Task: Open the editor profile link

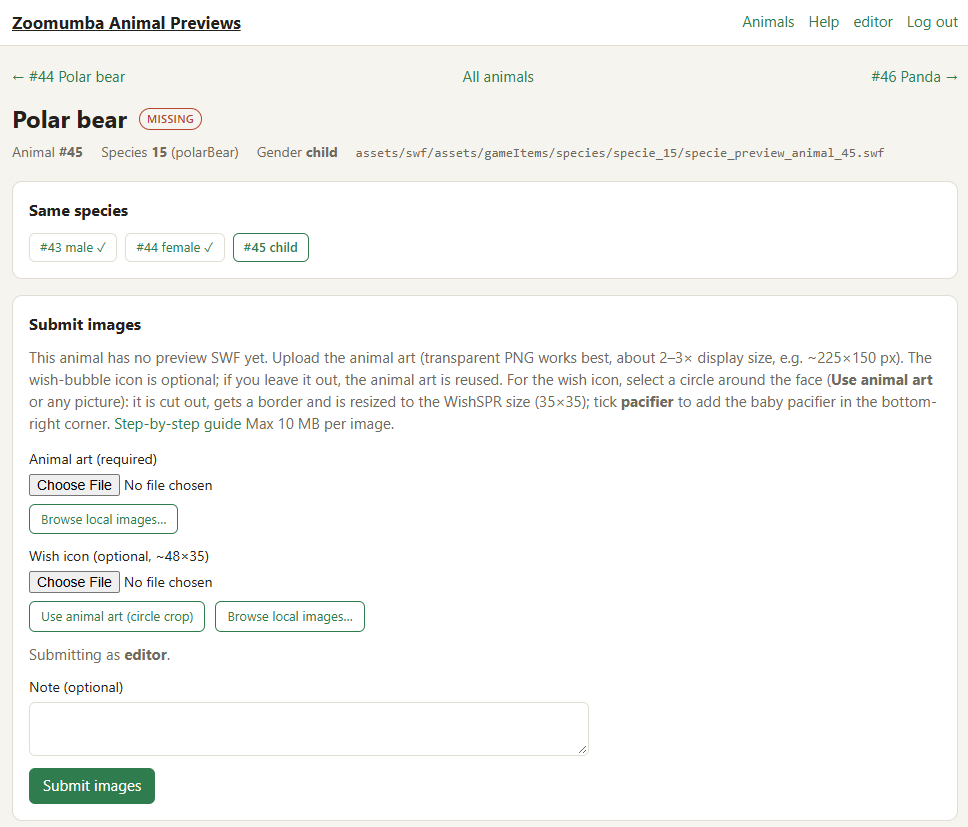Action: (873, 22)
